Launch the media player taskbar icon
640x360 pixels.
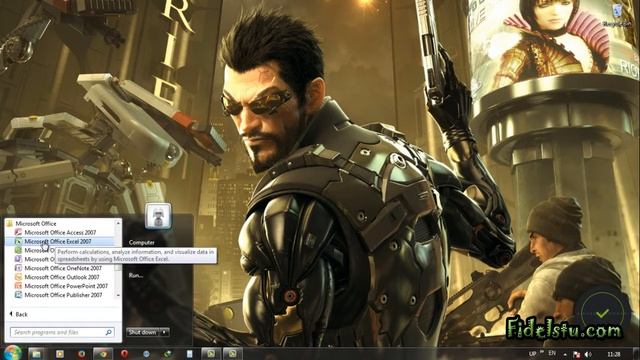point(60,354)
